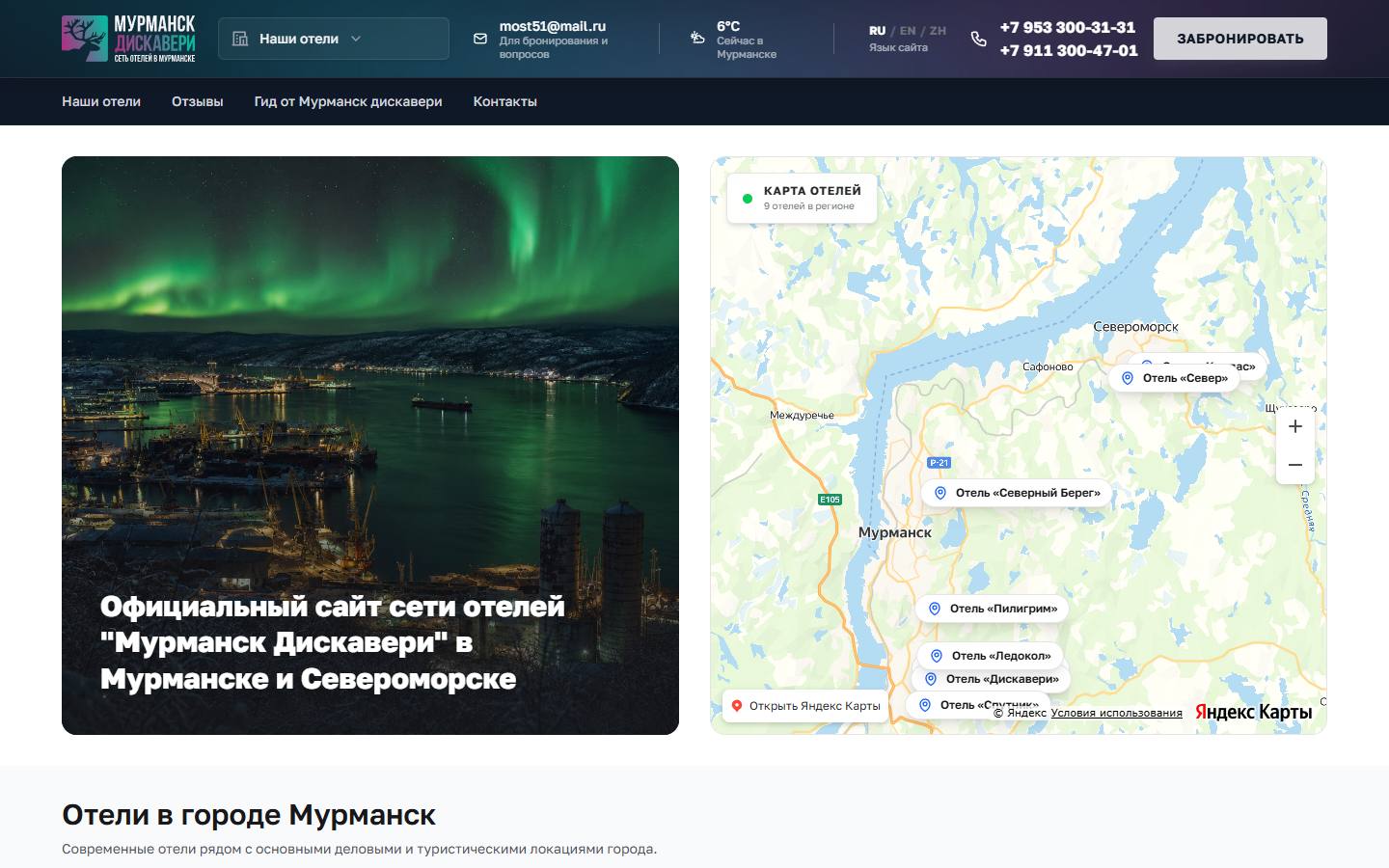Click the 6°C temperature reading
Image resolution: width=1389 pixels, height=868 pixels.
click(728, 26)
